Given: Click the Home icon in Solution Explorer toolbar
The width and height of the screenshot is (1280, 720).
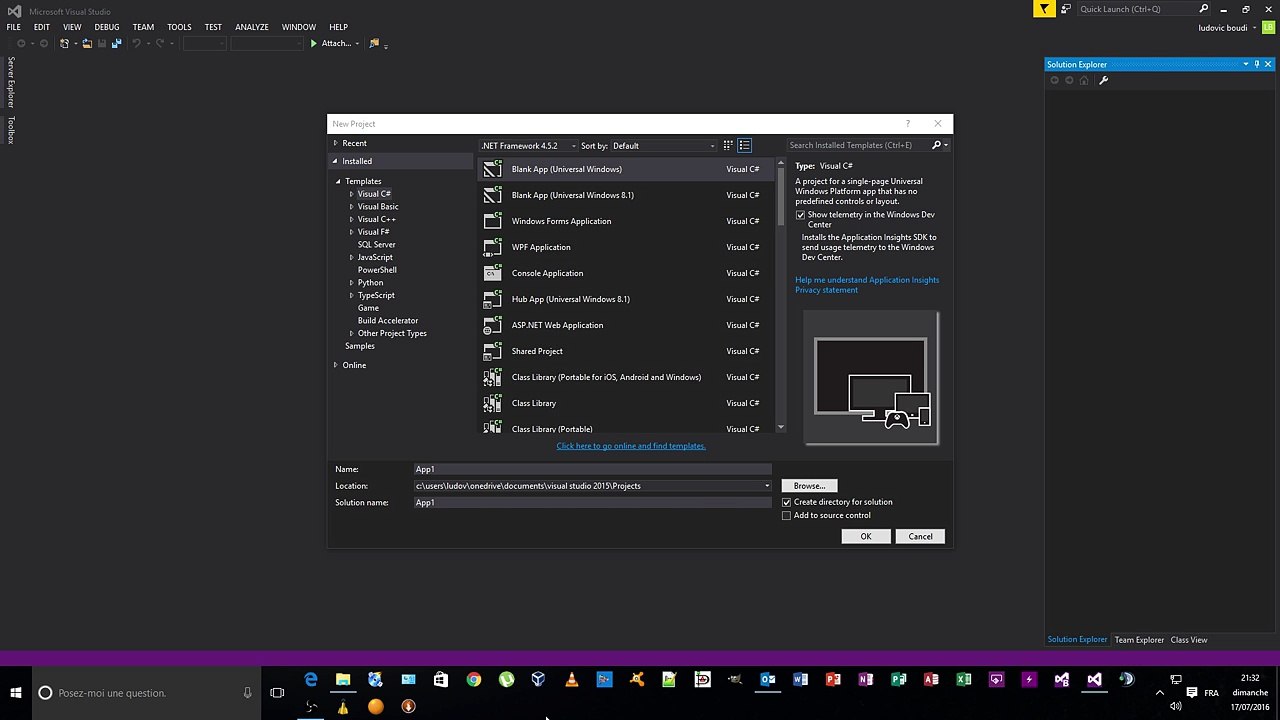Looking at the screenshot, I should (x=1084, y=80).
